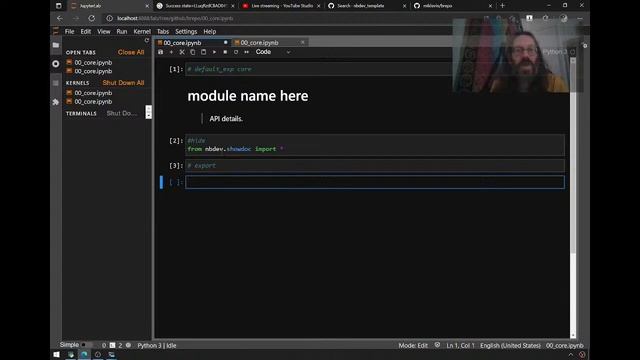Image resolution: width=640 pixels, height=360 pixels.
Task: Open the cell type Code dropdown
Action: pyautogui.click(x=273, y=52)
